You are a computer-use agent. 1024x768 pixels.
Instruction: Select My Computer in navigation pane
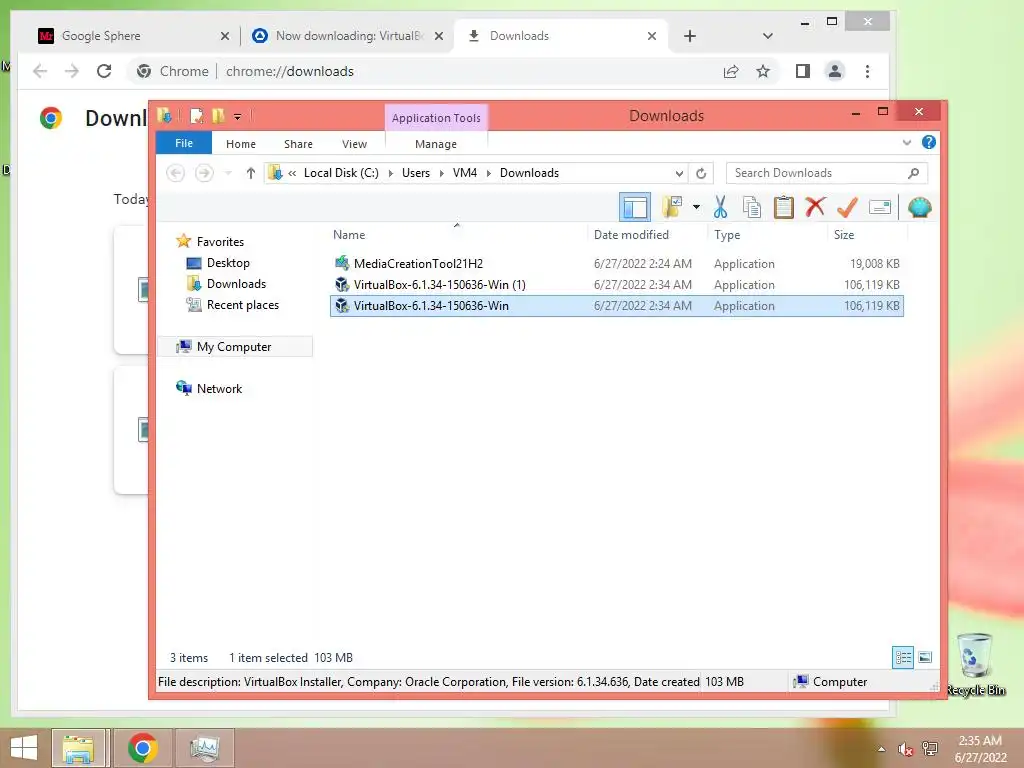(x=234, y=347)
